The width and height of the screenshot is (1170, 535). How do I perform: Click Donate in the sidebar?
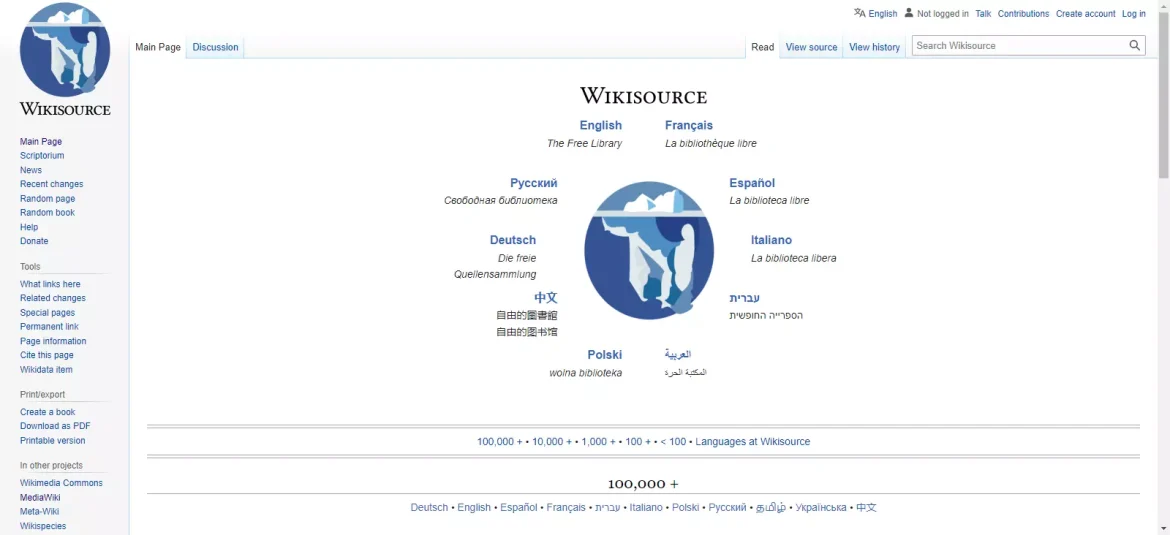coord(34,241)
